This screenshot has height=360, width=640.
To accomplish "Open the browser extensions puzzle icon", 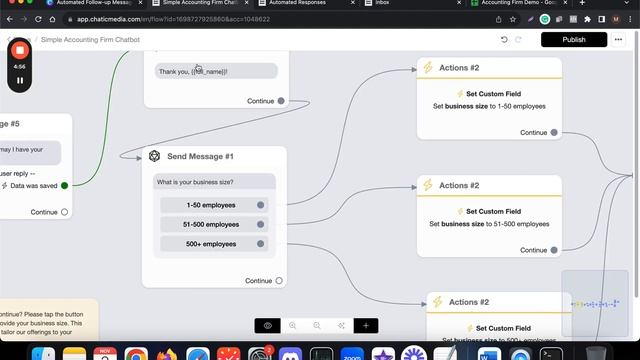I will (x=587, y=19).
